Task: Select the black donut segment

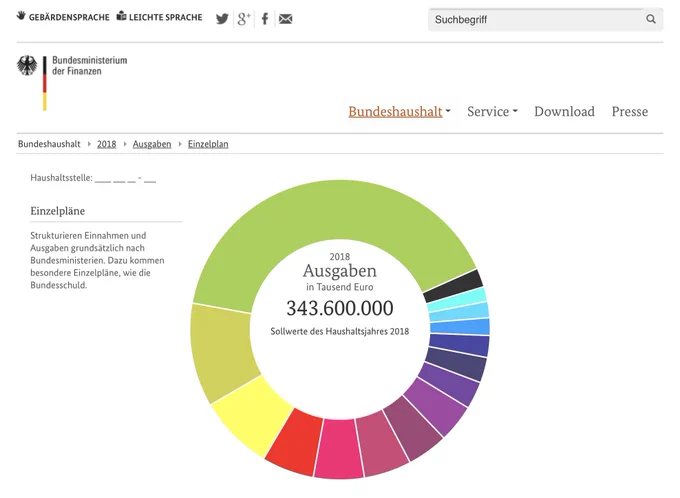Action: point(453,286)
